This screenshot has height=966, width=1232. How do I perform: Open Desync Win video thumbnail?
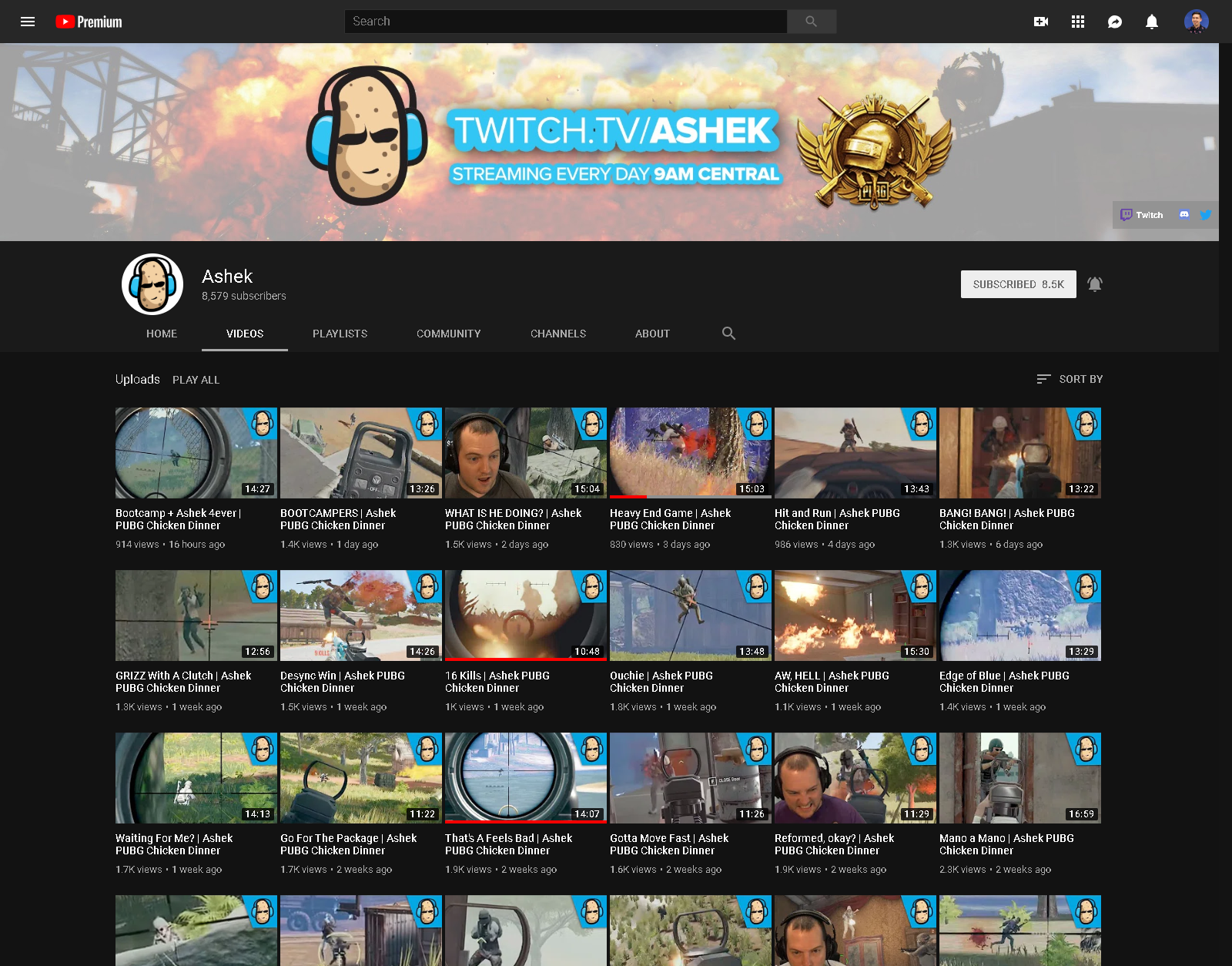[361, 615]
